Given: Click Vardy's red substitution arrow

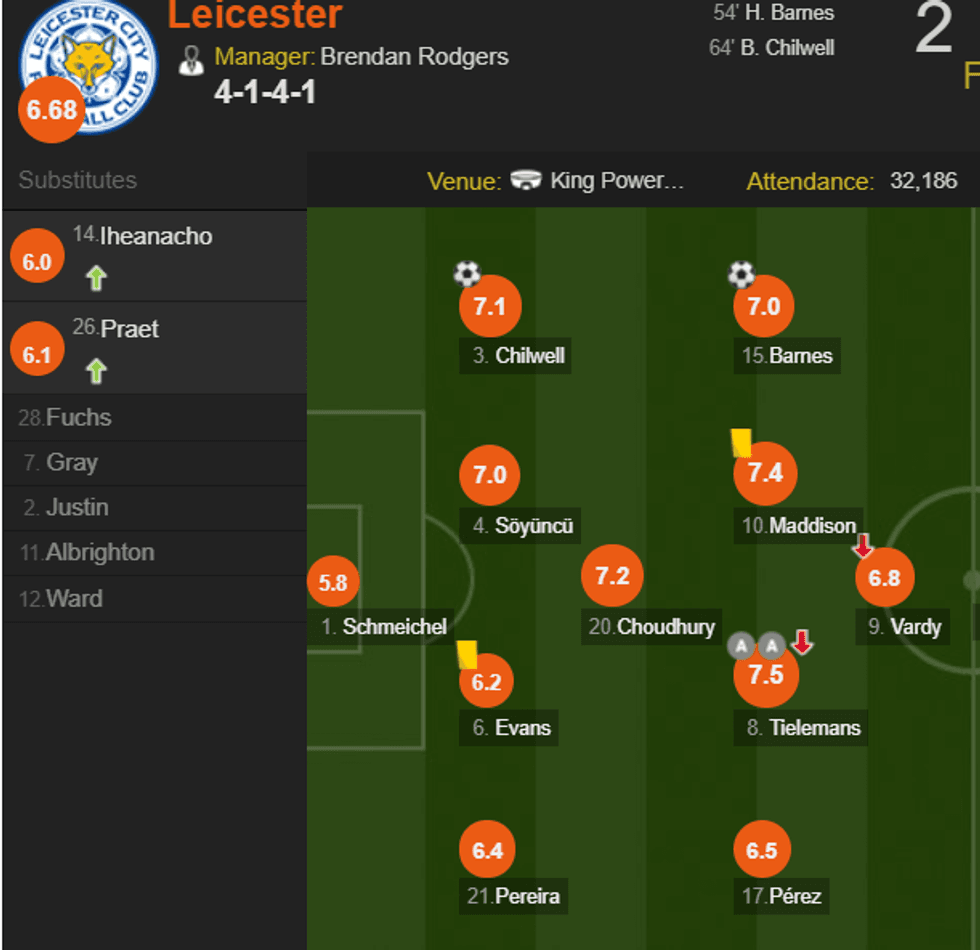Looking at the screenshot, I should coord(863,546).
